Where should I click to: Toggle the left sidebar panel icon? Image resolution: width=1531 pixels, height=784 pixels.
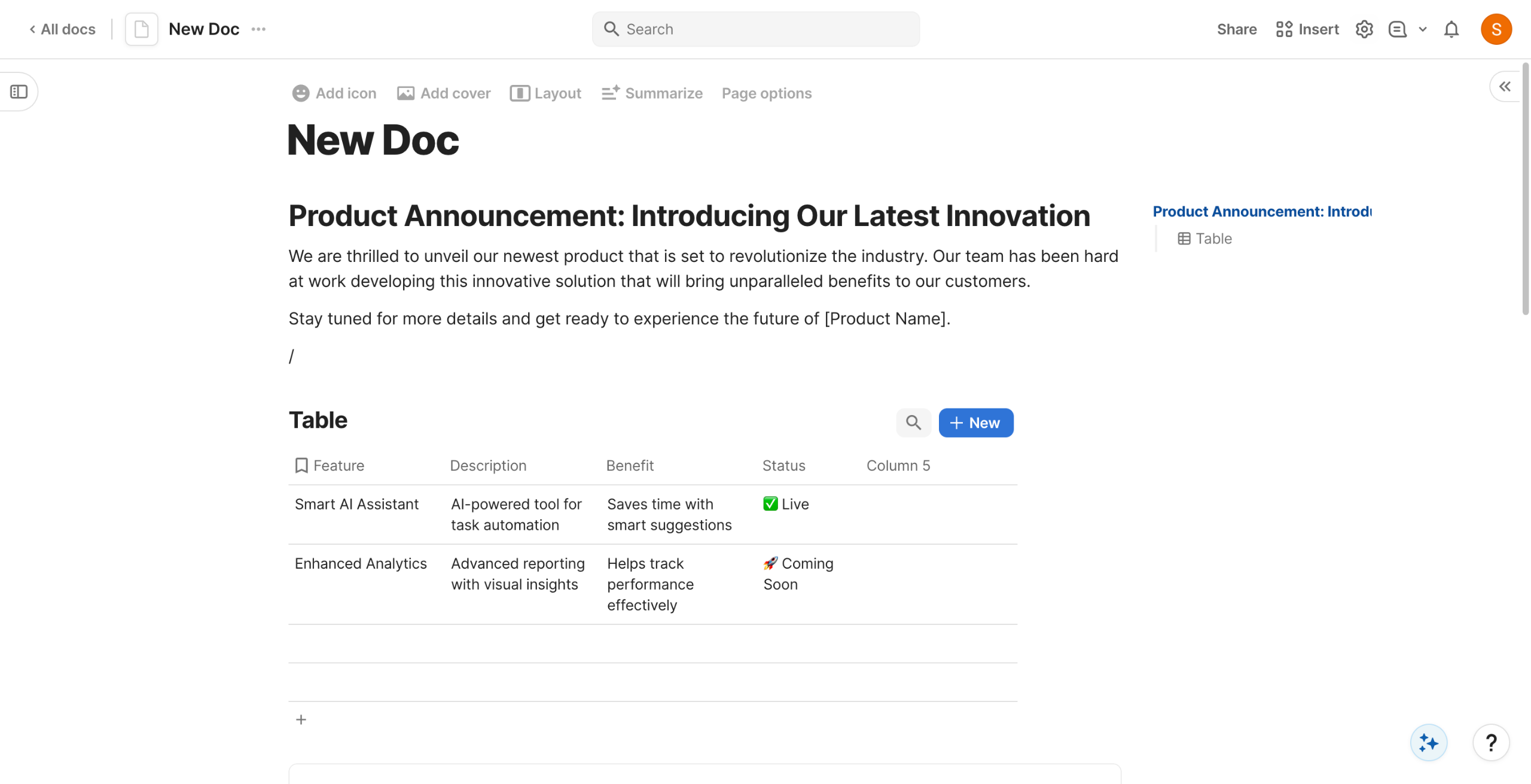(19, 91)
